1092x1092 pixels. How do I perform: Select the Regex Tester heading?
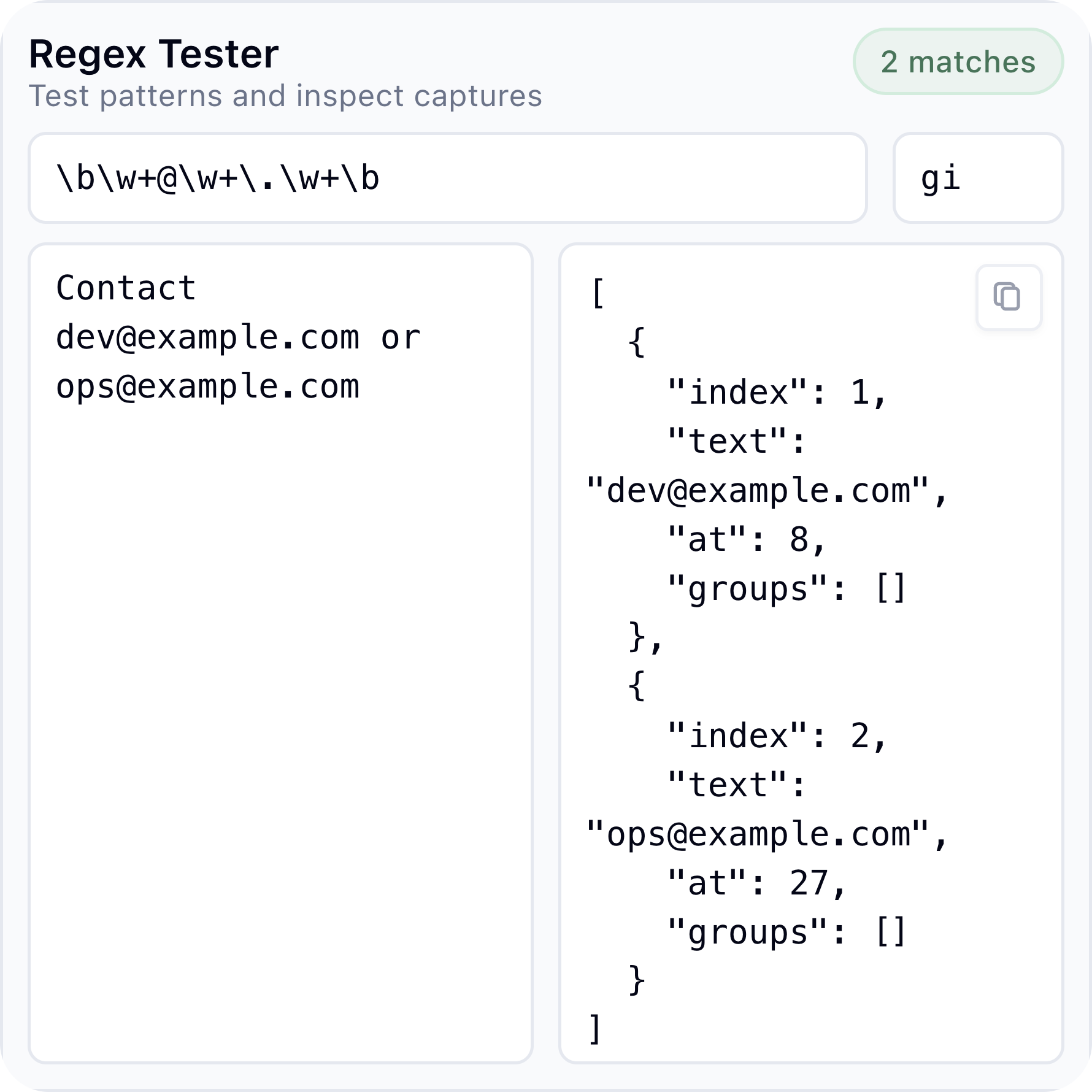(154, 54)
